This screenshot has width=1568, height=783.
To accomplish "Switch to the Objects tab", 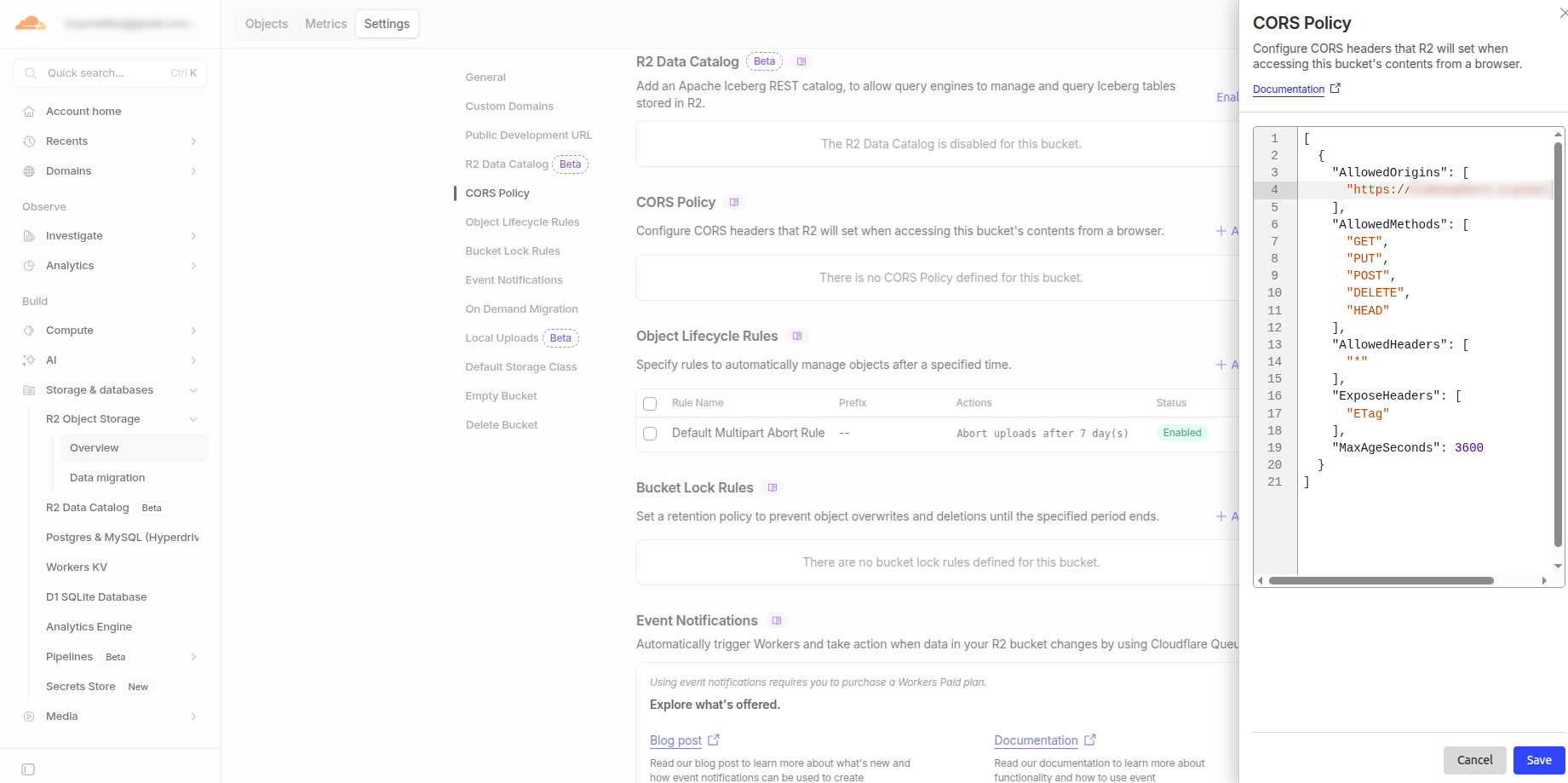I will click(x=267, y=24).
